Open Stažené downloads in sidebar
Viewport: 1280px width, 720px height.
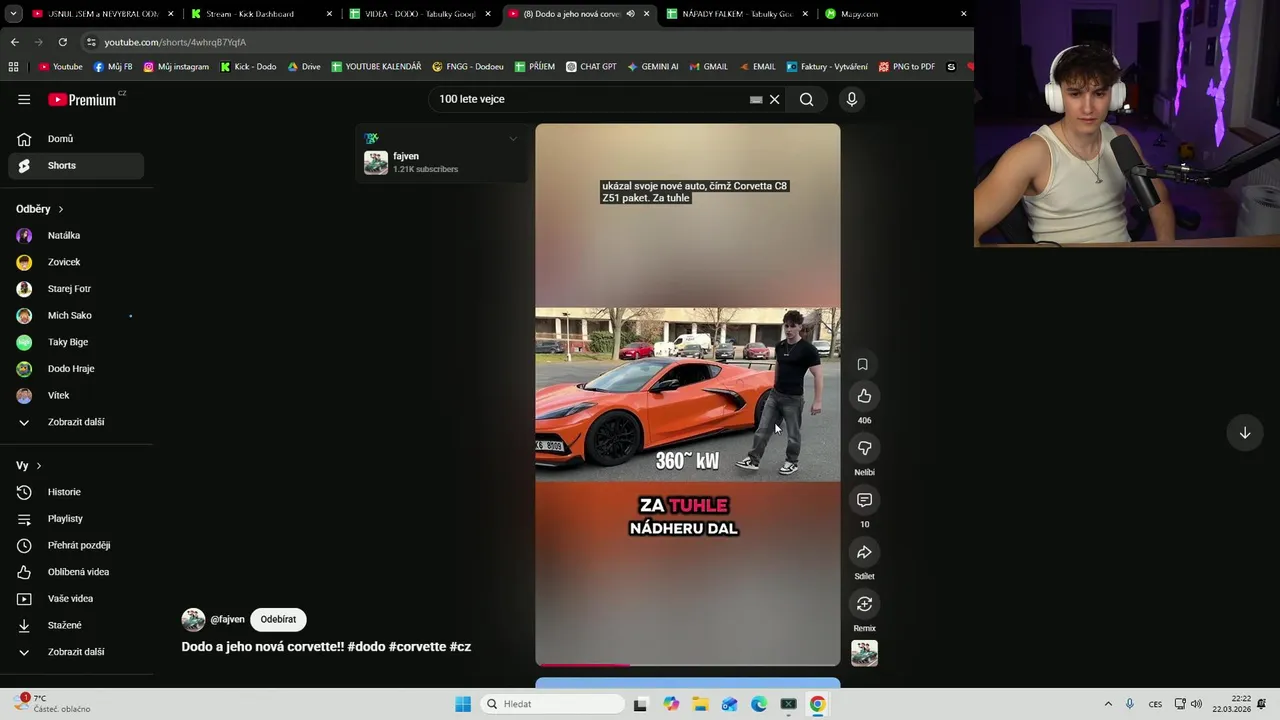tap(76, 625)
